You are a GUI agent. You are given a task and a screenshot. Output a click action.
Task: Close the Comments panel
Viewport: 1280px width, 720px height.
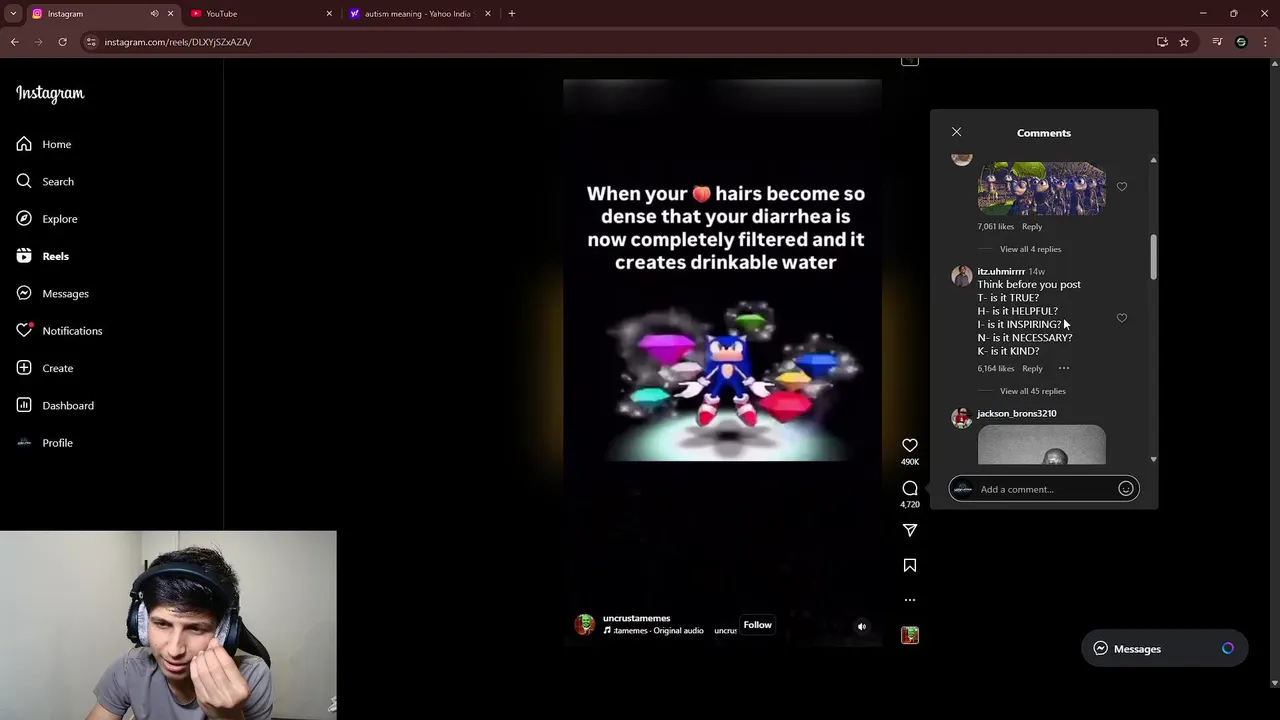click(x=956, y=132)
